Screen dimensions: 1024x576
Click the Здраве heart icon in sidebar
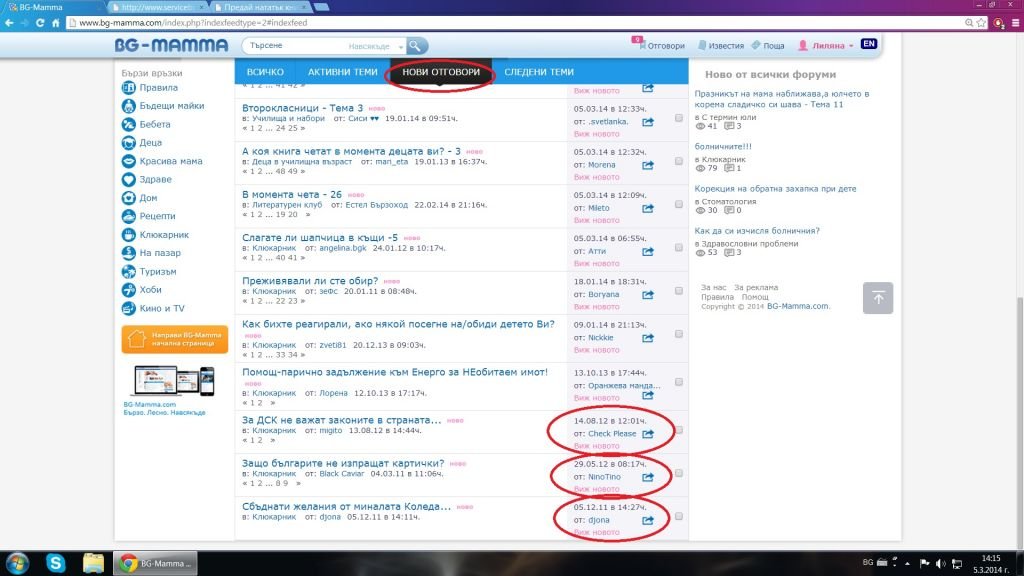coord(129,179)
